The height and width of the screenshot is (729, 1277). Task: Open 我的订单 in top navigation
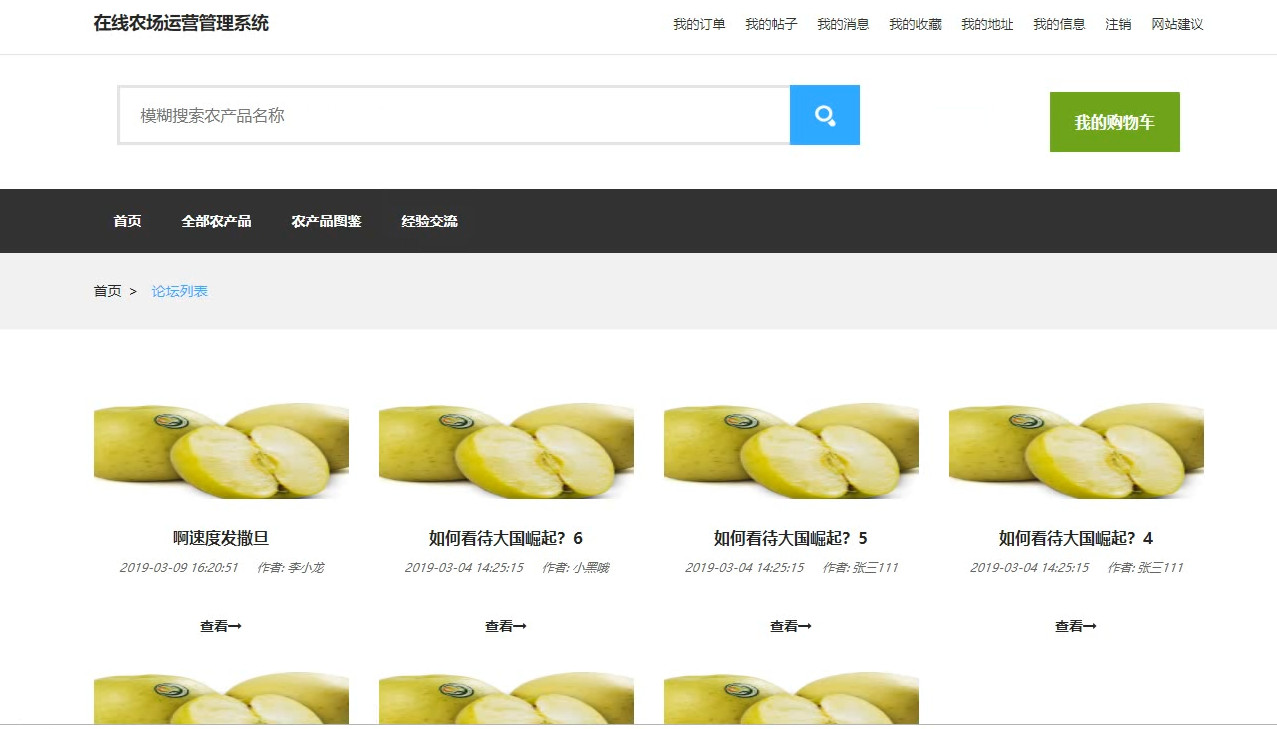699,24
